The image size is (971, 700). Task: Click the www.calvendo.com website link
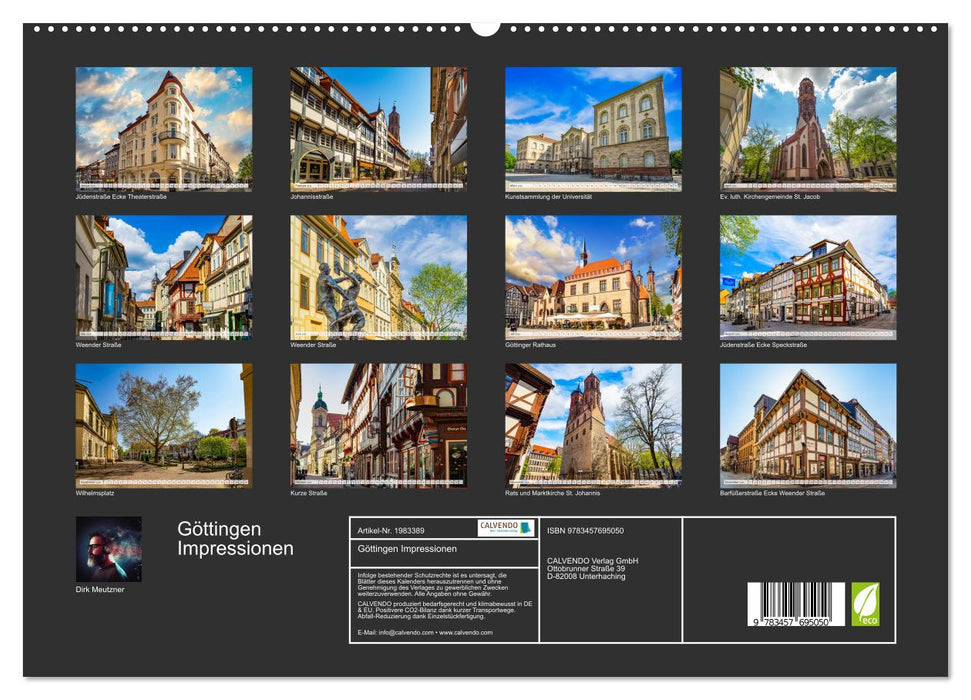pos(466,632)
